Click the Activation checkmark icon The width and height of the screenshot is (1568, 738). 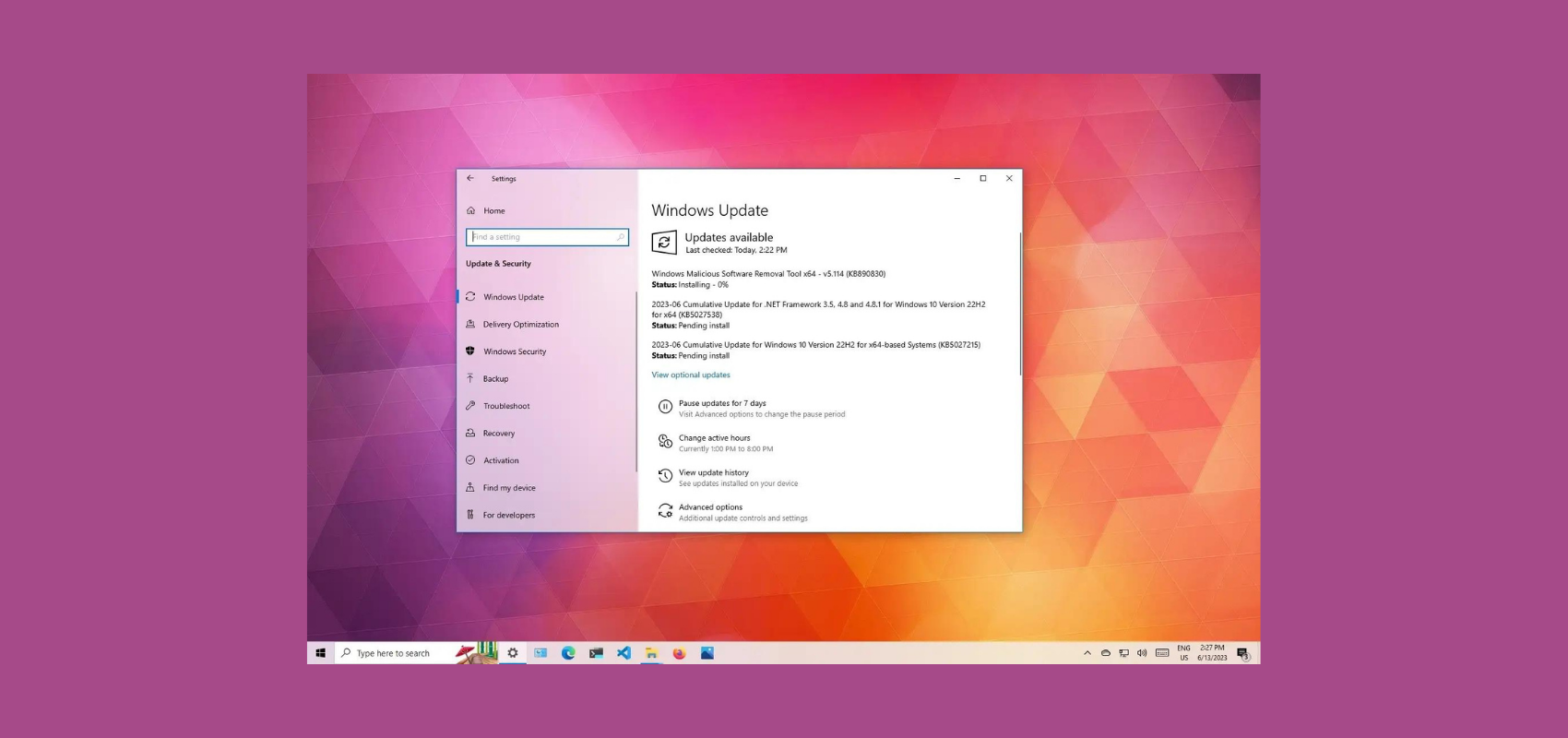(x=470, y=460)
